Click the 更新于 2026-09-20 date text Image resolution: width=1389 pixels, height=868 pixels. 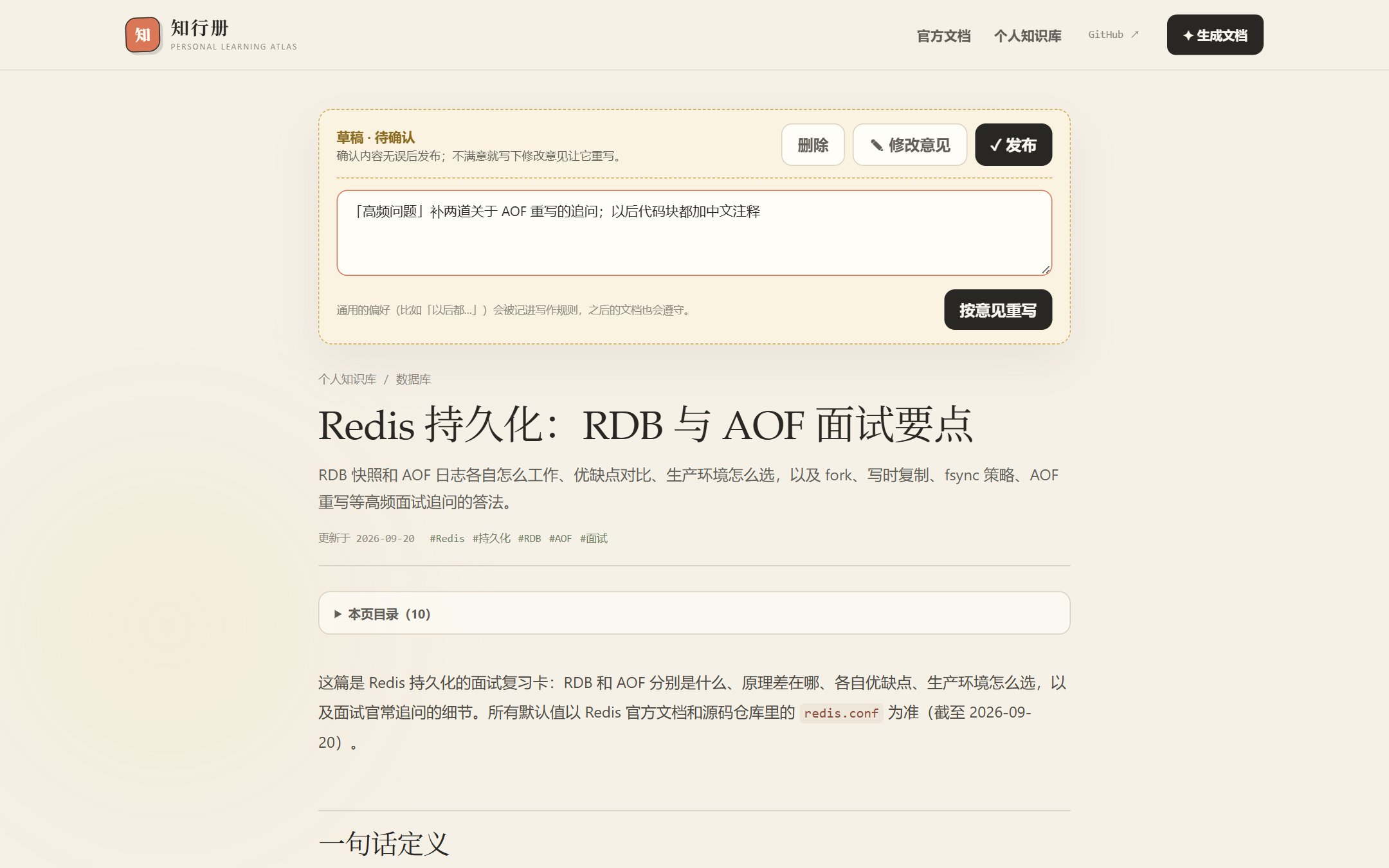click(x=367, y=538)
